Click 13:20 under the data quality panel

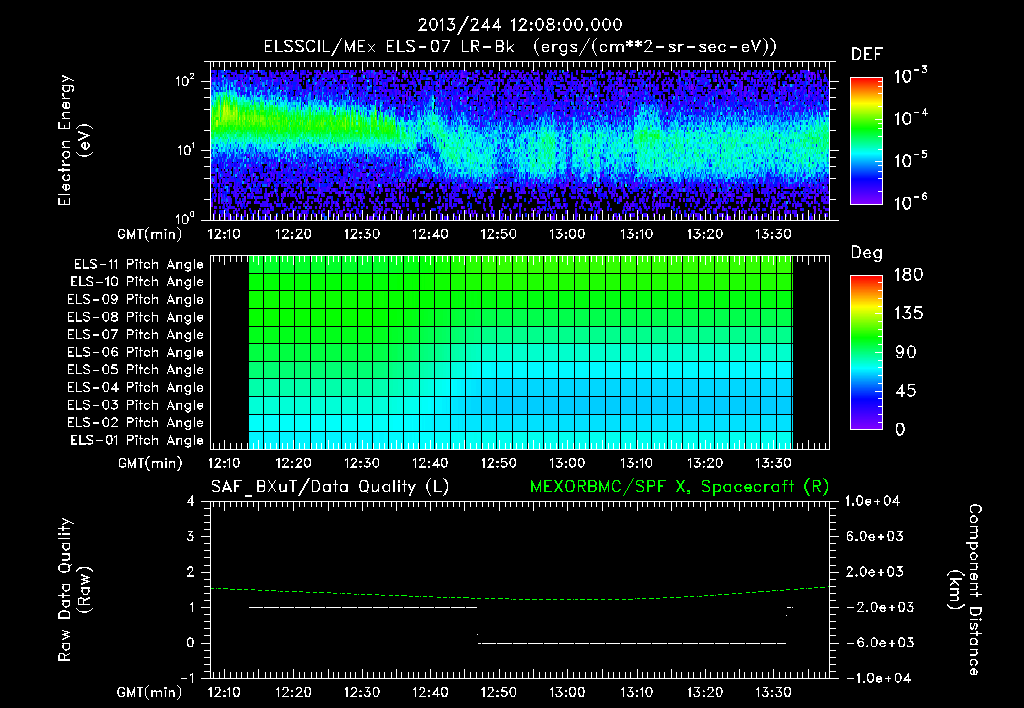click(x=705, y=692)
